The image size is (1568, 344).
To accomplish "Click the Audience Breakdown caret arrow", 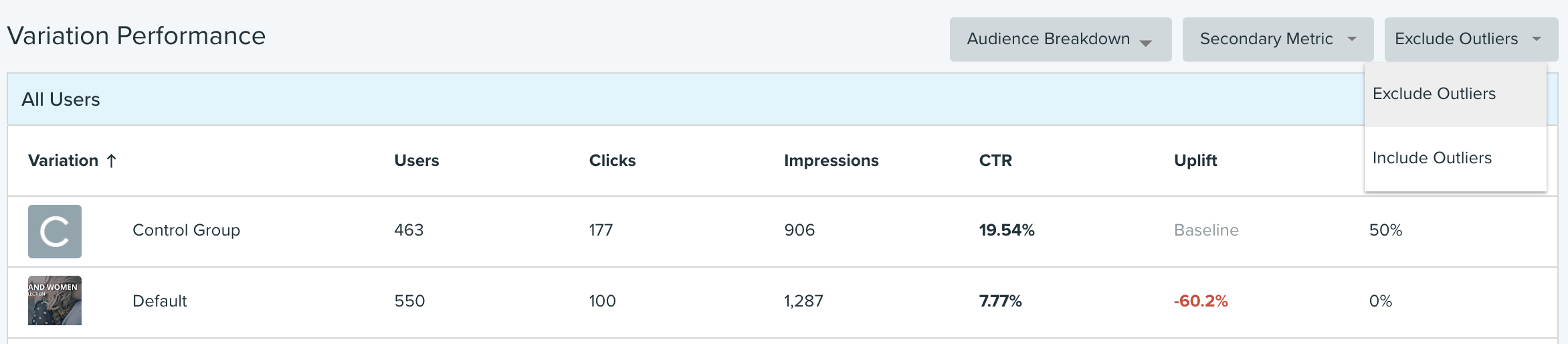I will click(1145, 43).
